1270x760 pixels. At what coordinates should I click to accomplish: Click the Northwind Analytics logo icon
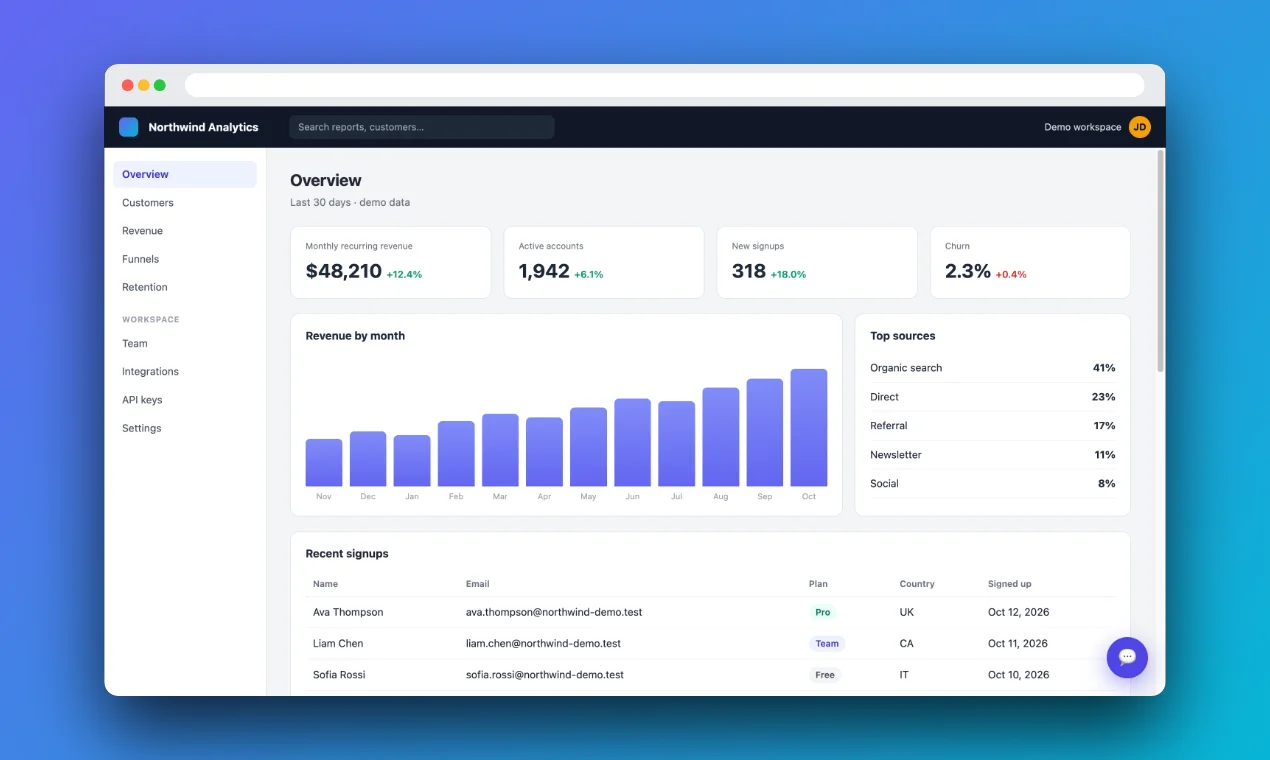tap(128, 127)
